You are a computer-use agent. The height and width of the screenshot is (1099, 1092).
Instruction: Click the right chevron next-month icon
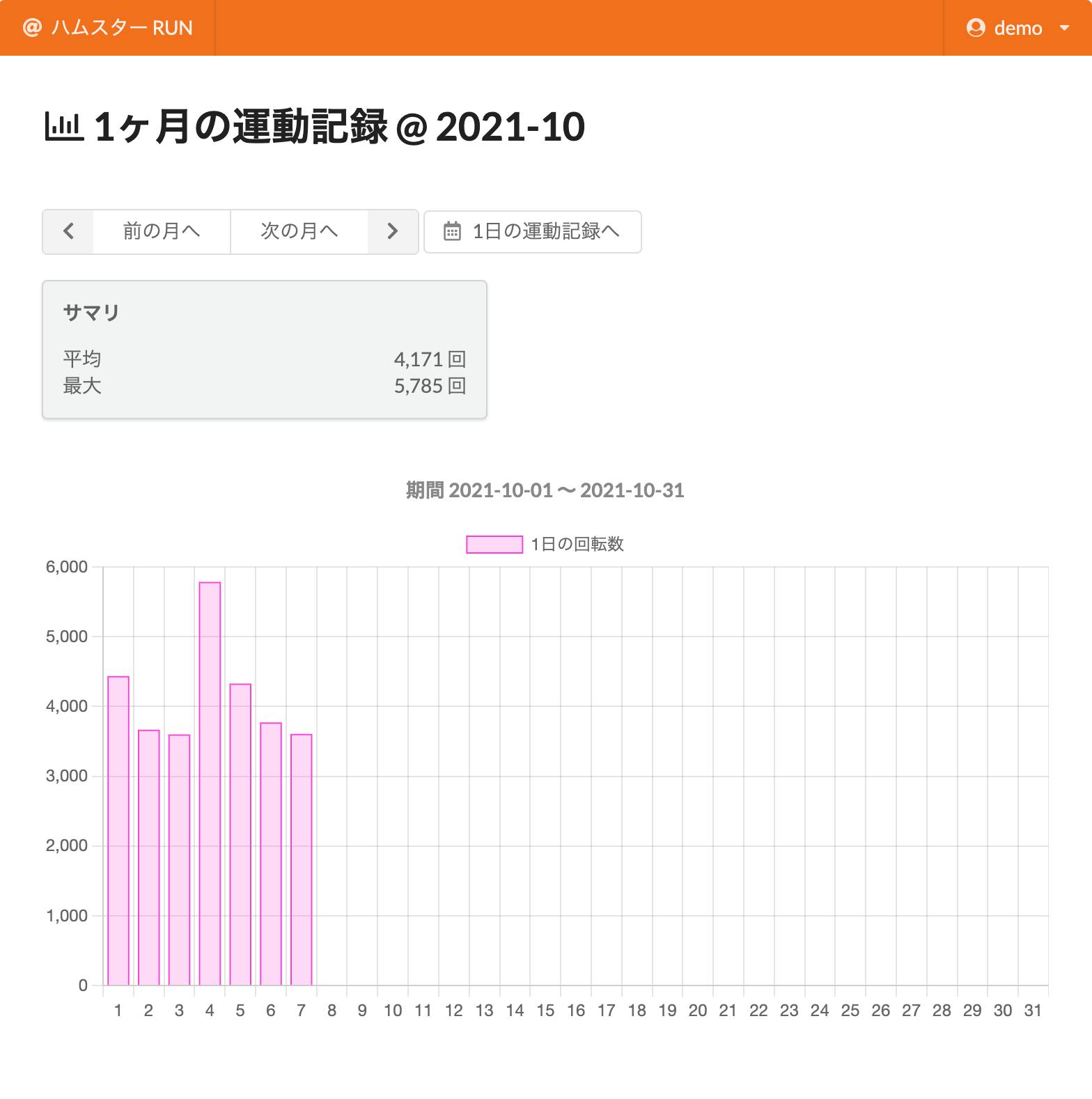(393, 231)
